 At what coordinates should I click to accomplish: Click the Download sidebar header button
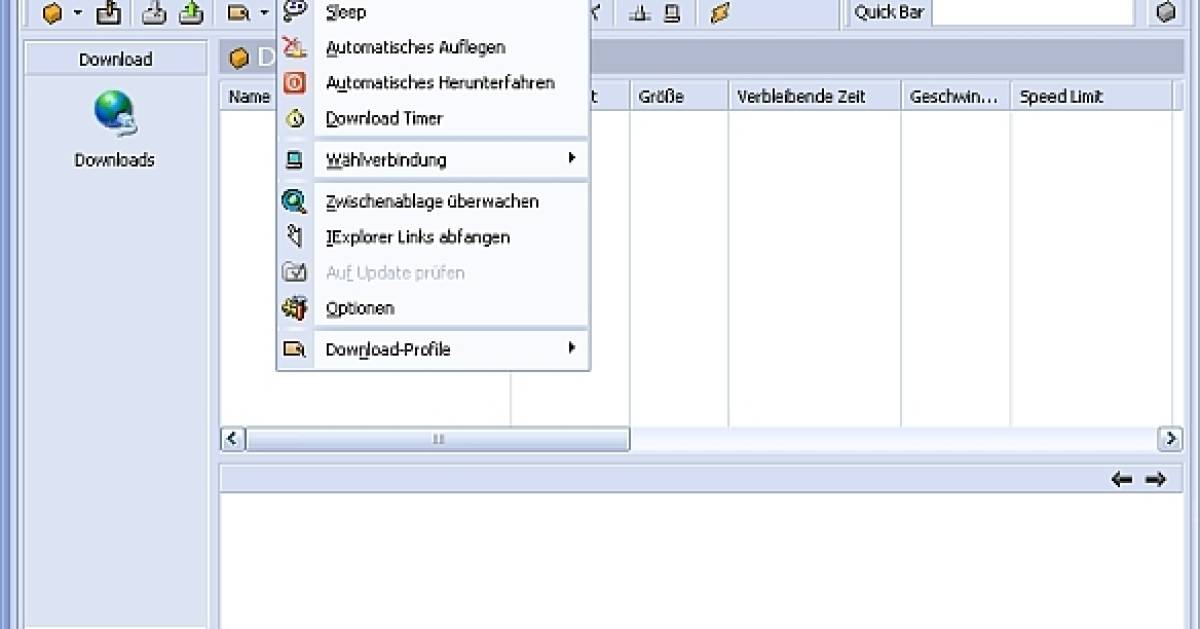click(115, 59)
